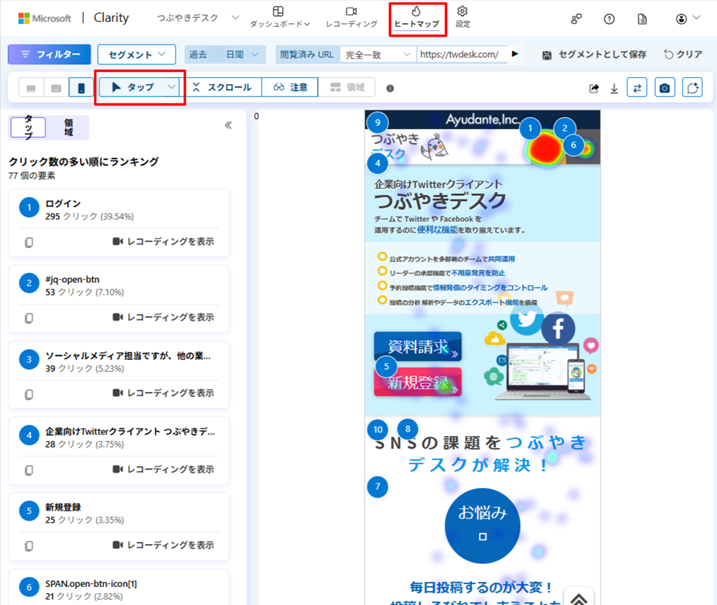717x605 pixels.
Task: Select the desktop device view icon
Action: click(31, 87)
